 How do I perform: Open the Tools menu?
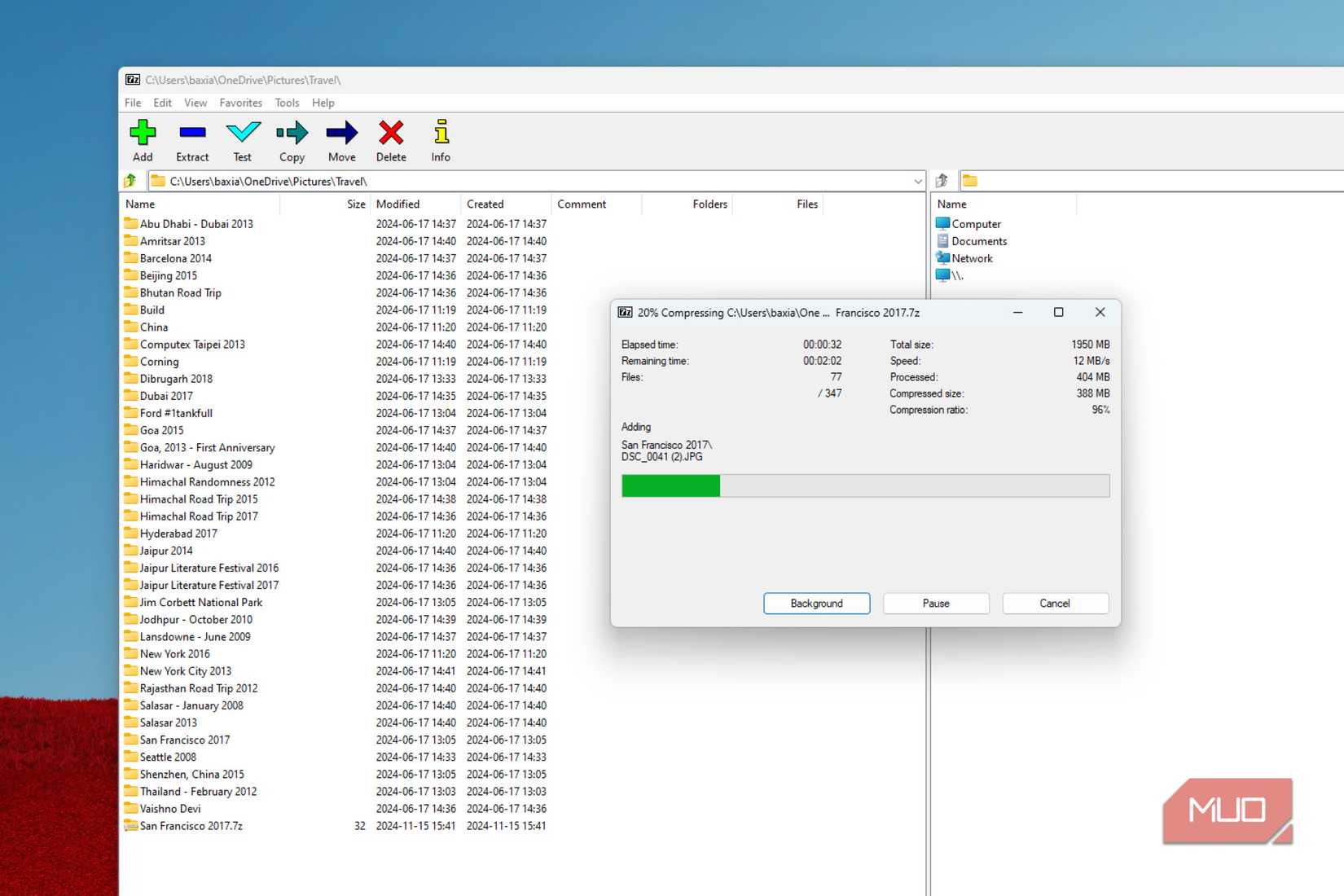pos(286,103)
